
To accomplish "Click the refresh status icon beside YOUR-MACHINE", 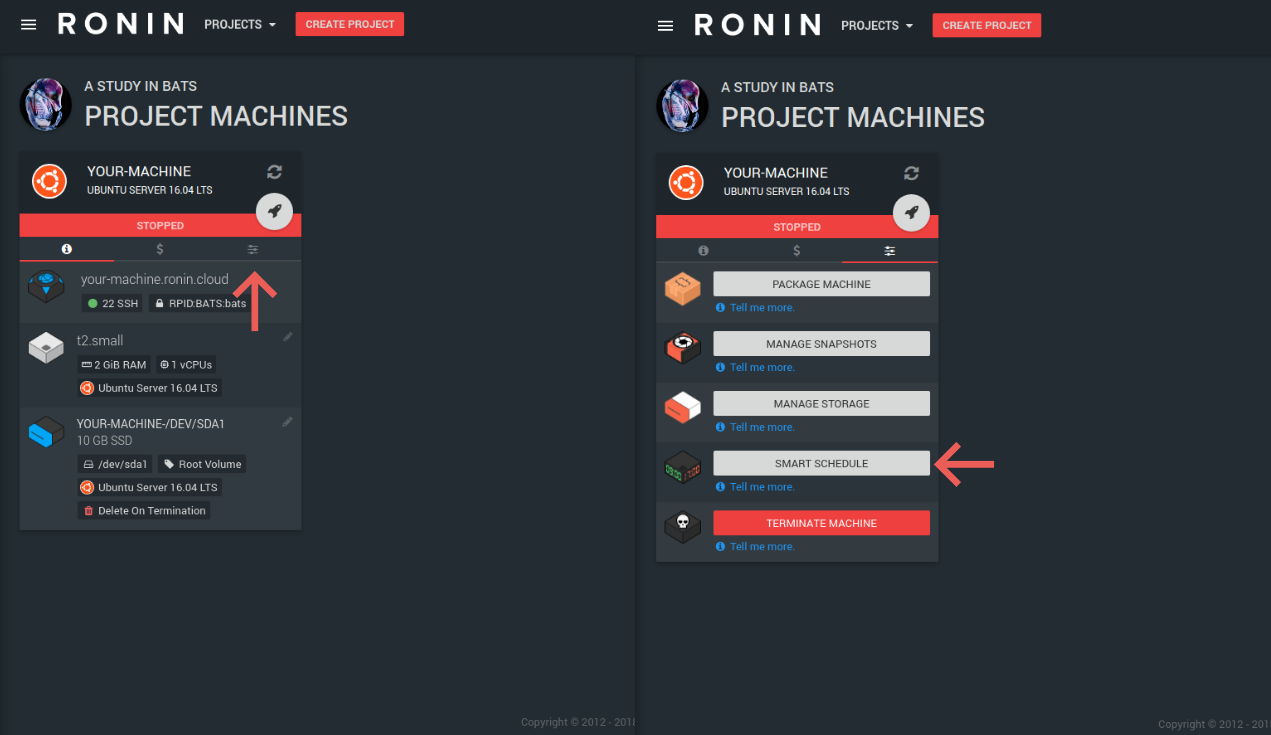I will coord(274,171).
